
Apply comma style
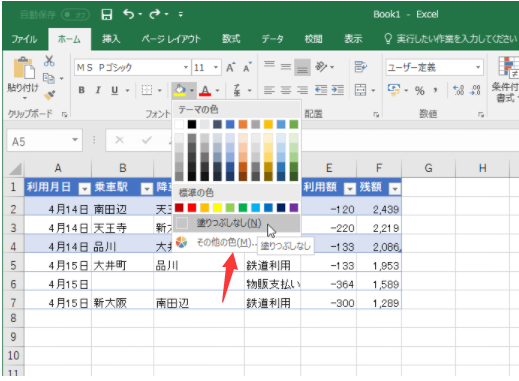pyautogui.click(x=436, y=90)
